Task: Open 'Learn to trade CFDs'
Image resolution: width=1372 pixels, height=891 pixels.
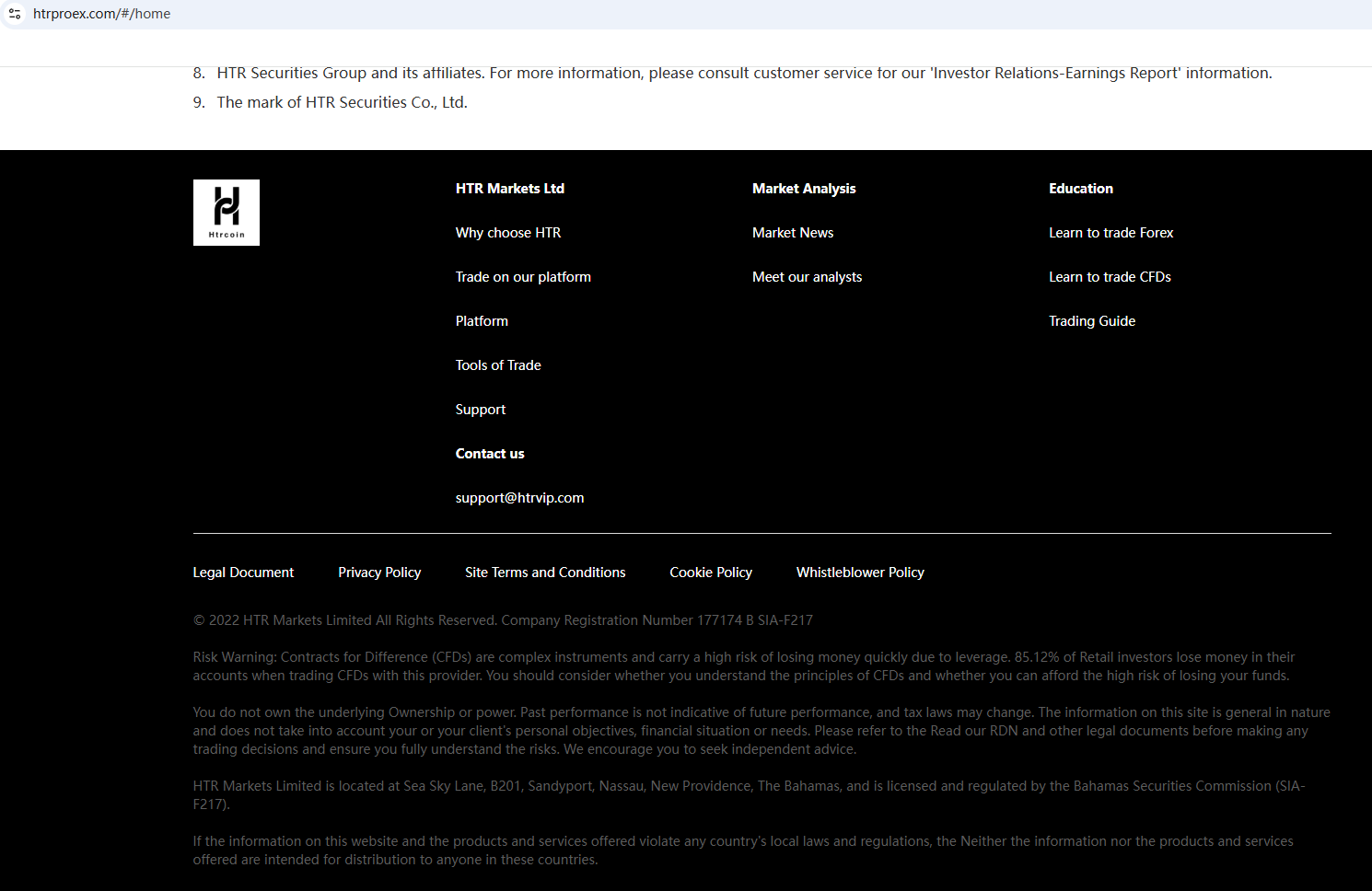Action: (1110, 277)
